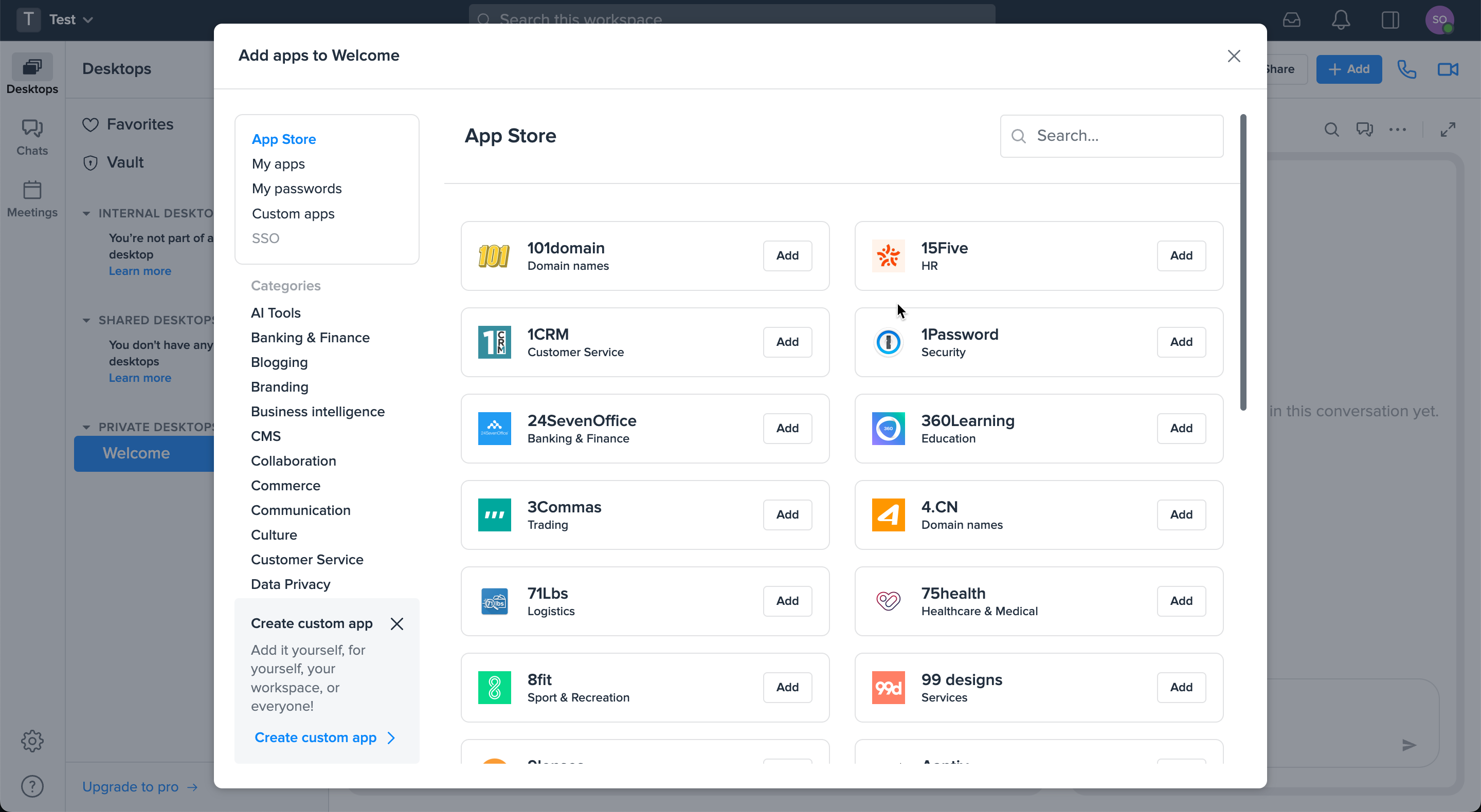Screen dimensions: 1481x812
Task: Filter by Business intelligence category
Action: tap(317, 412)
